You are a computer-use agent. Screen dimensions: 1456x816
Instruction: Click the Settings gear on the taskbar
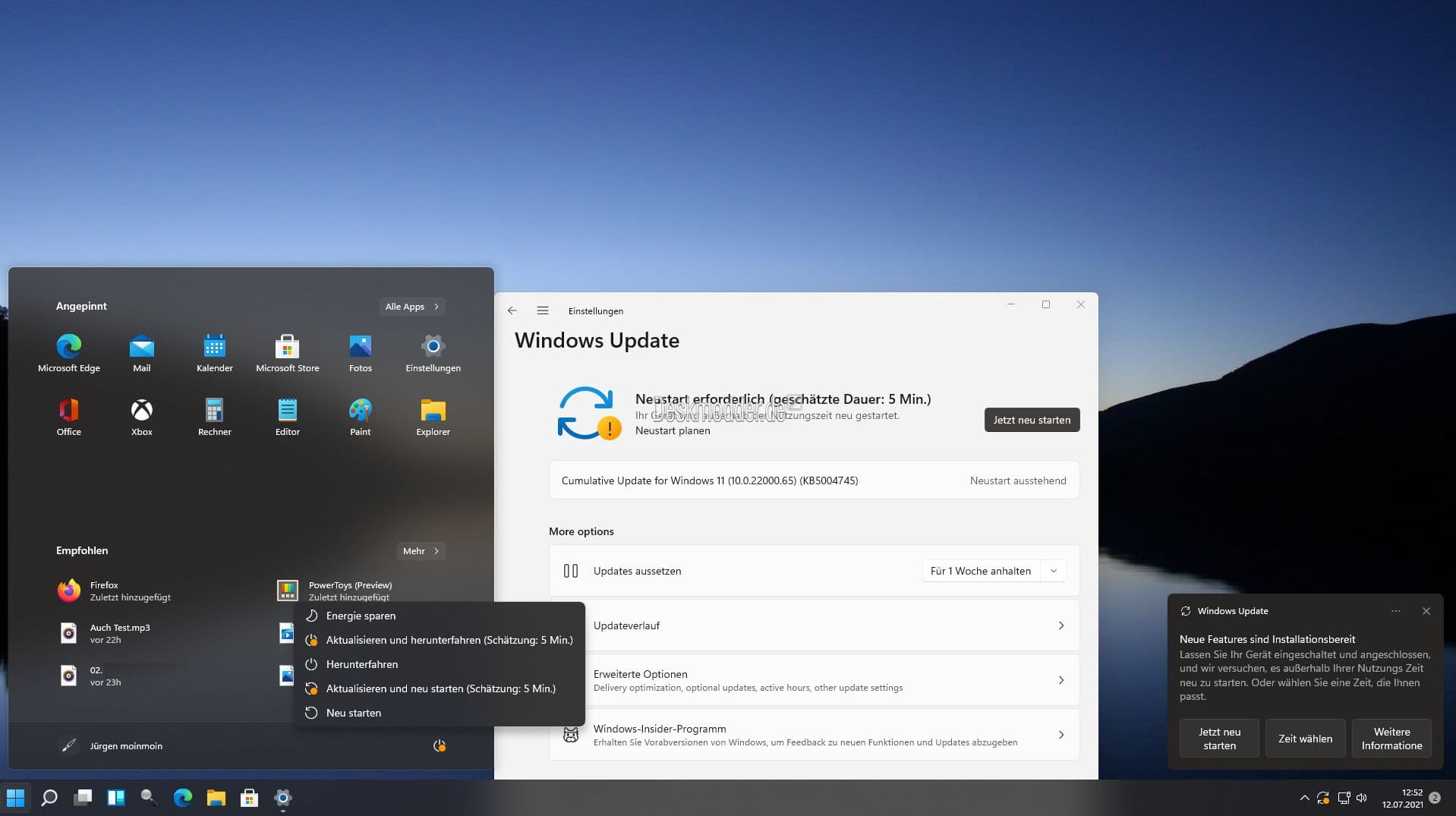[x=283, y=798]
